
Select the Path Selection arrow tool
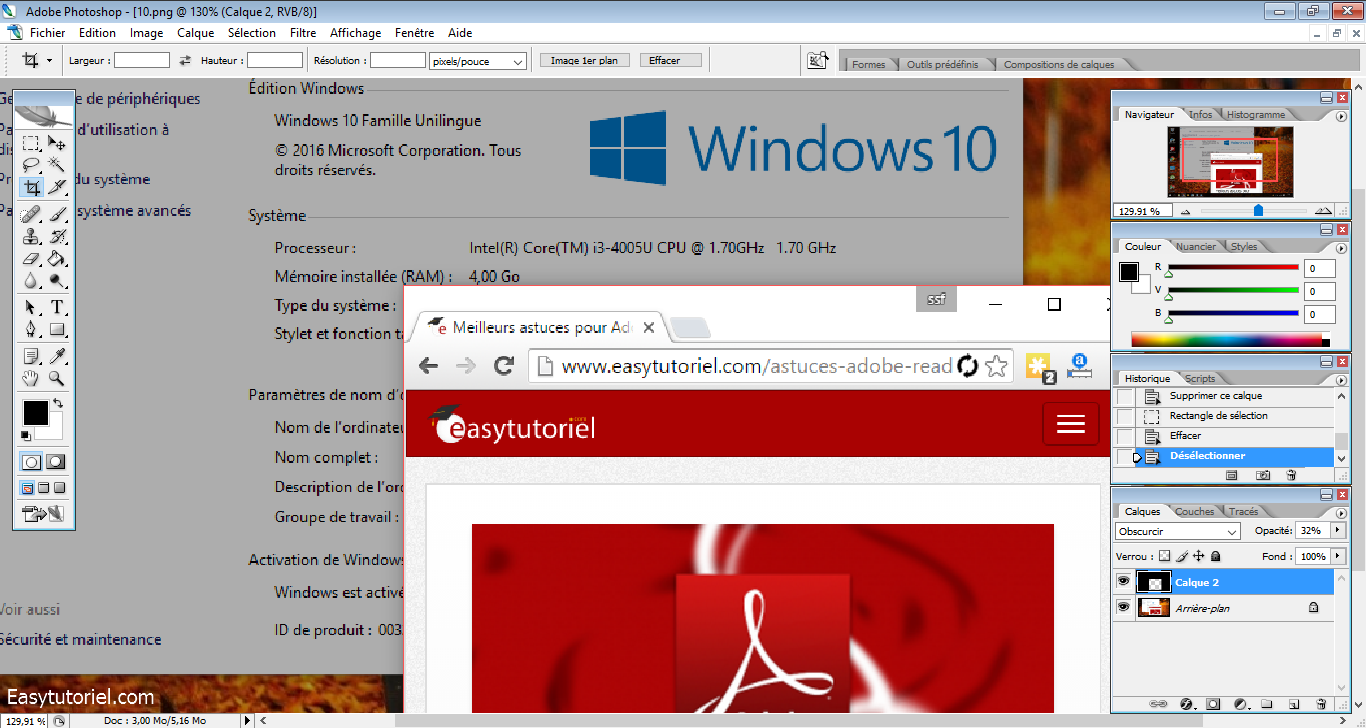click(32, 307)
